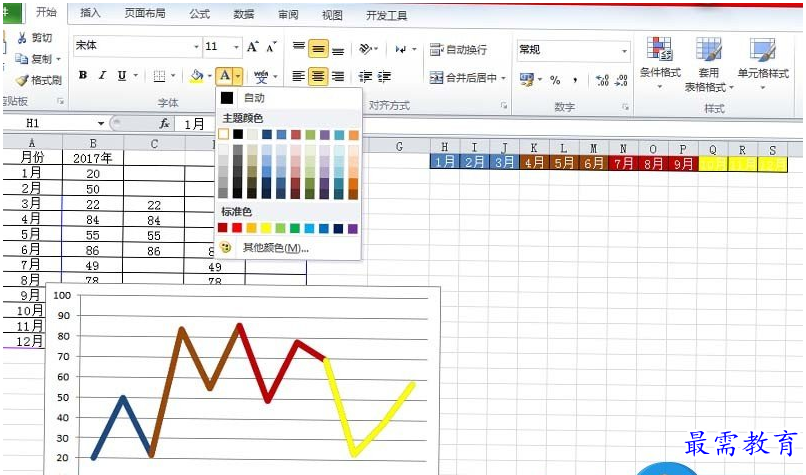Open the font size dropdown (11)
The width and height of the screenshot is (806, 475).
tap(236, 47)
